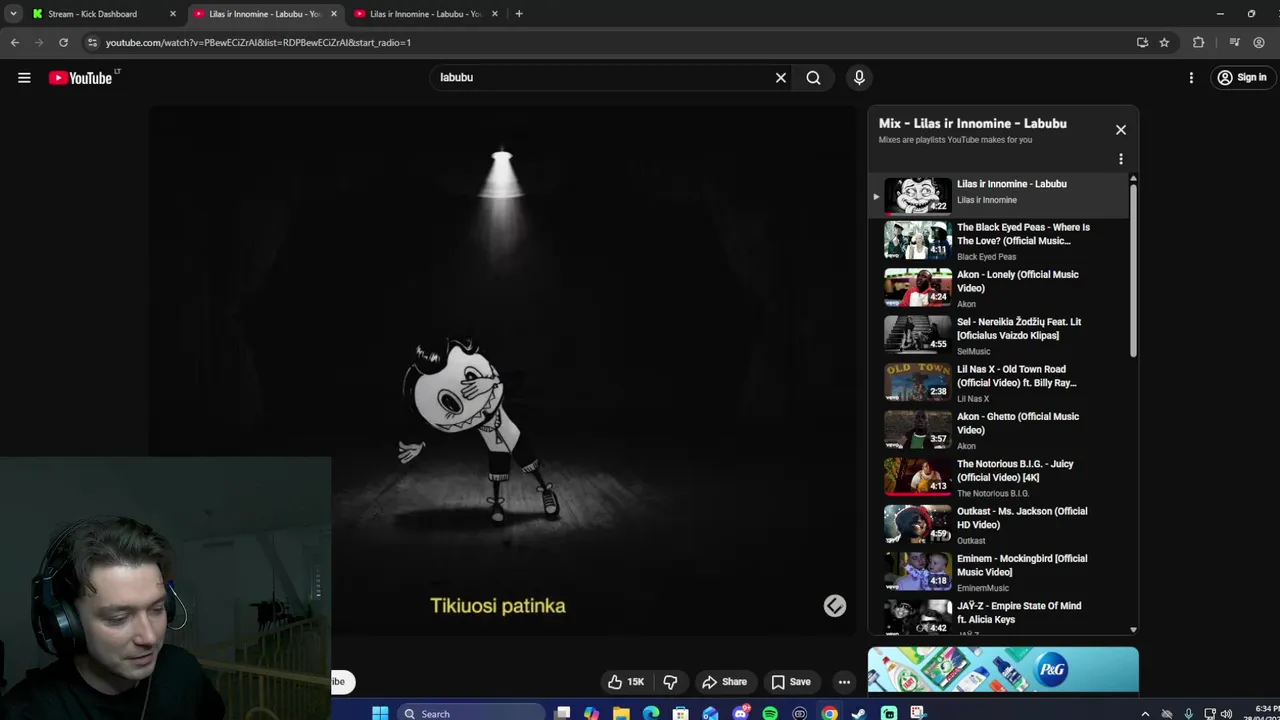This screenshot has height=720, width=1280.
Task: Click the current Labubu playlist entry
Action: 1000,196
